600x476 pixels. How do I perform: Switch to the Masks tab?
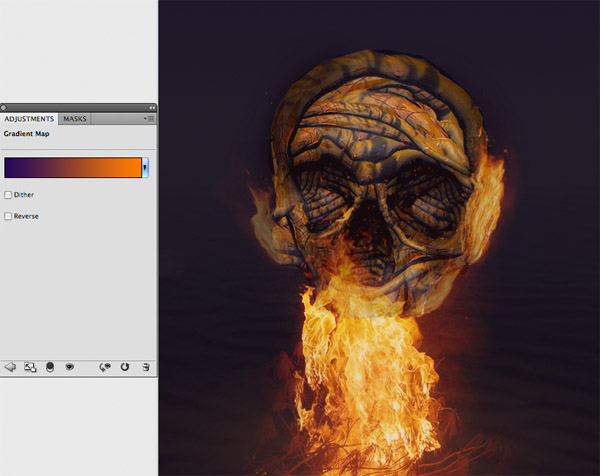tap(75, 119)
